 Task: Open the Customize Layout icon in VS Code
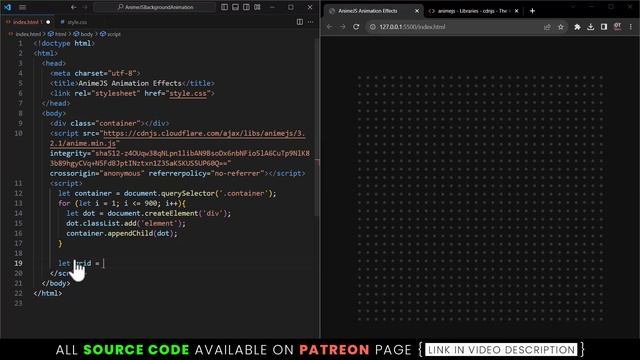click(258, 7)
